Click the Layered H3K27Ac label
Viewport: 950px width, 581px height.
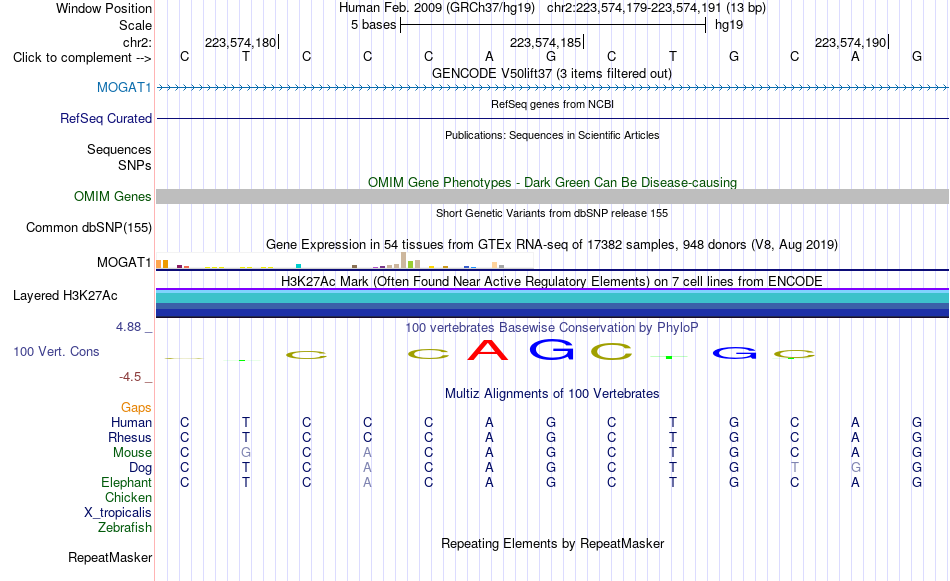[x=65, y=295]
